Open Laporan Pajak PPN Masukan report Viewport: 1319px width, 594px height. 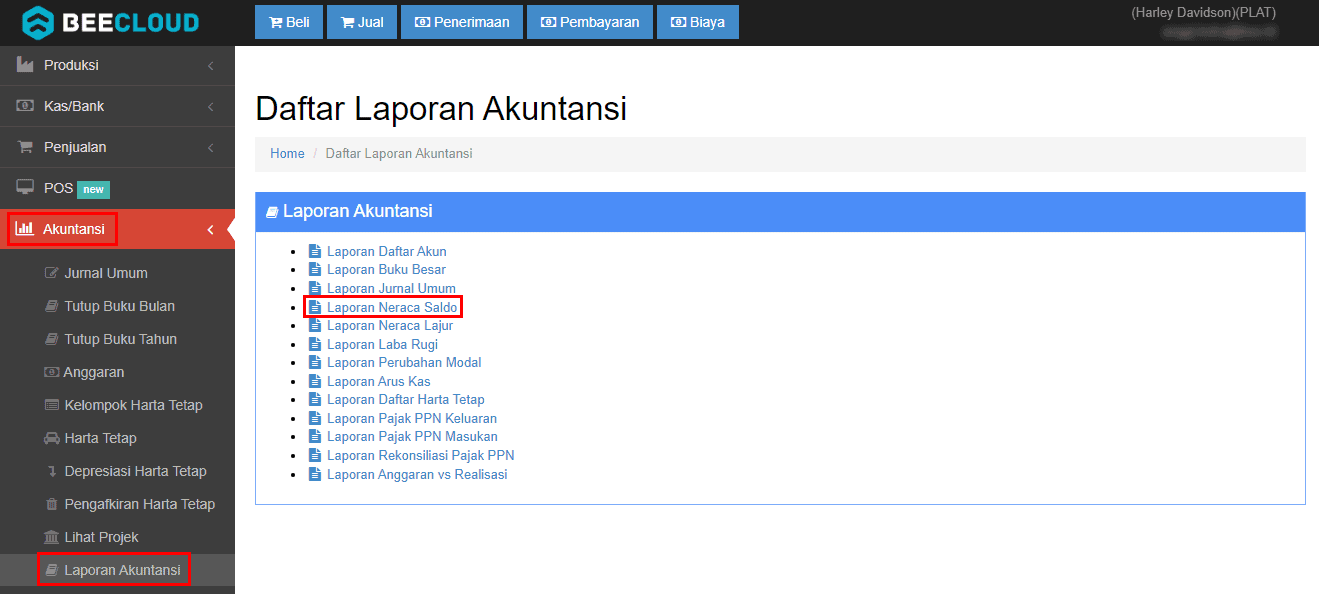[x=412, y=437]
